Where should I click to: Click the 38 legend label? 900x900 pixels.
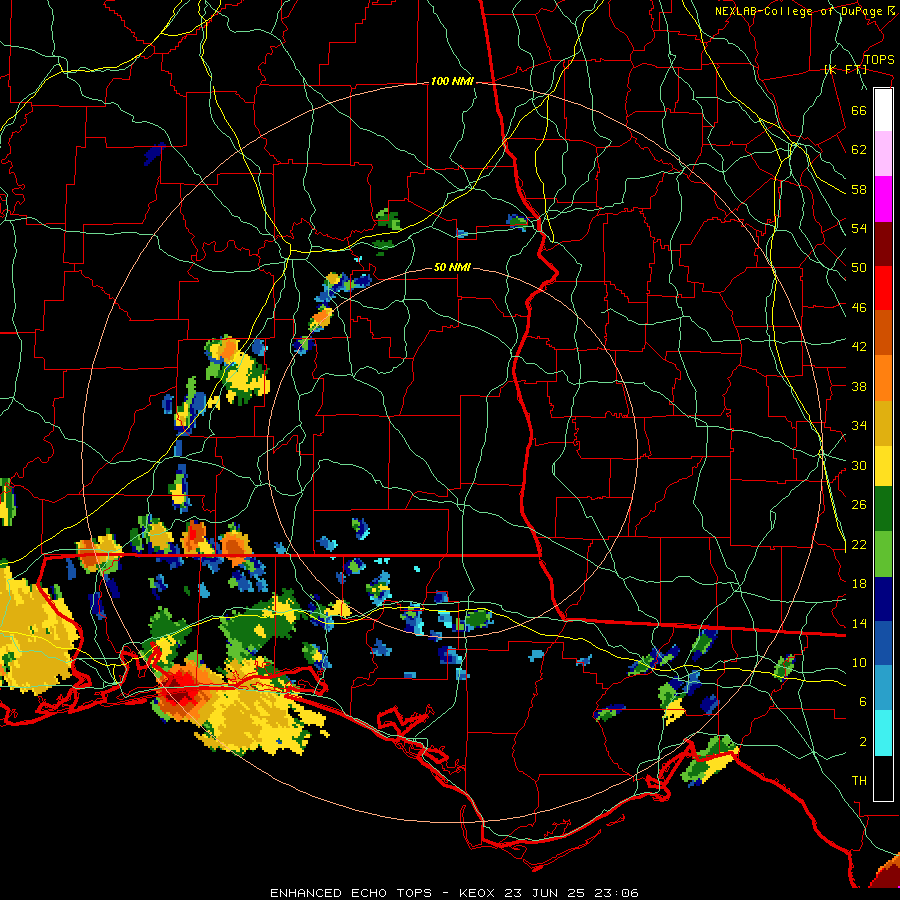coord(859,386)
